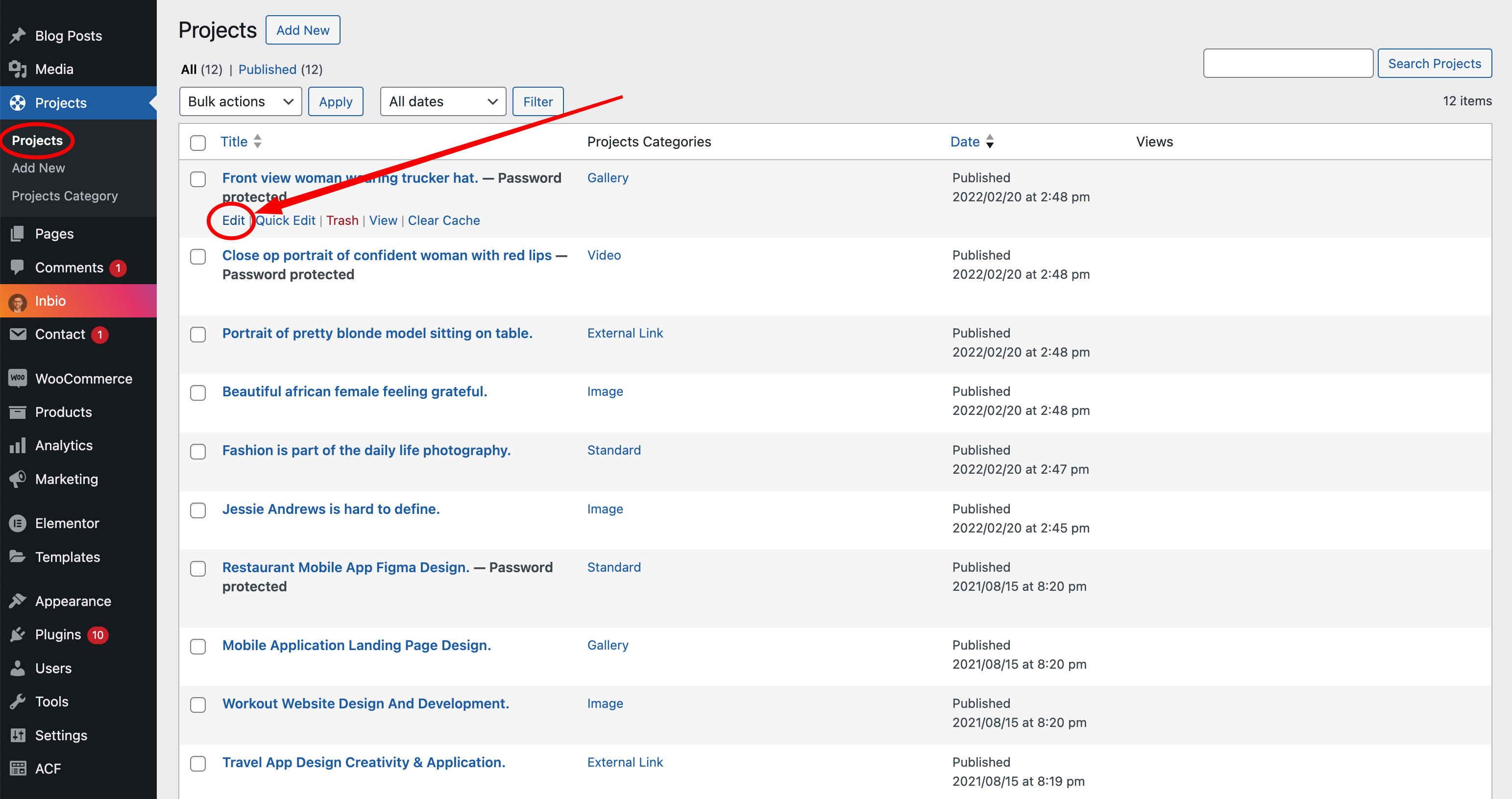Click the Pages icon in the sidebar
1512x799 pixels.
click(18, 234)
